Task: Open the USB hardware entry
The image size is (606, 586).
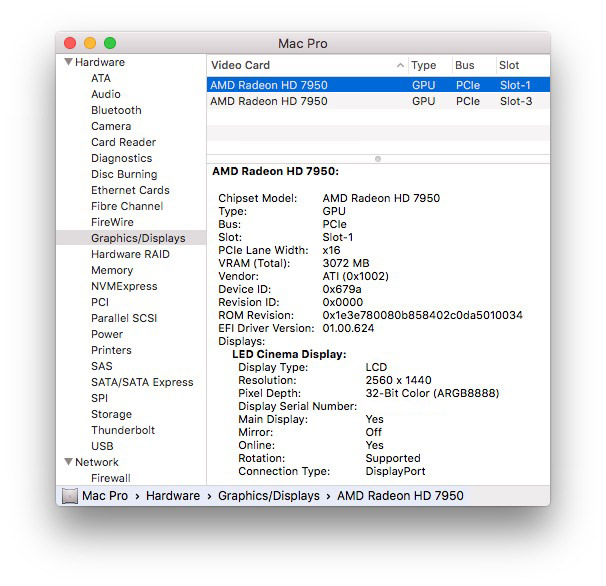Action: [102, 446]
